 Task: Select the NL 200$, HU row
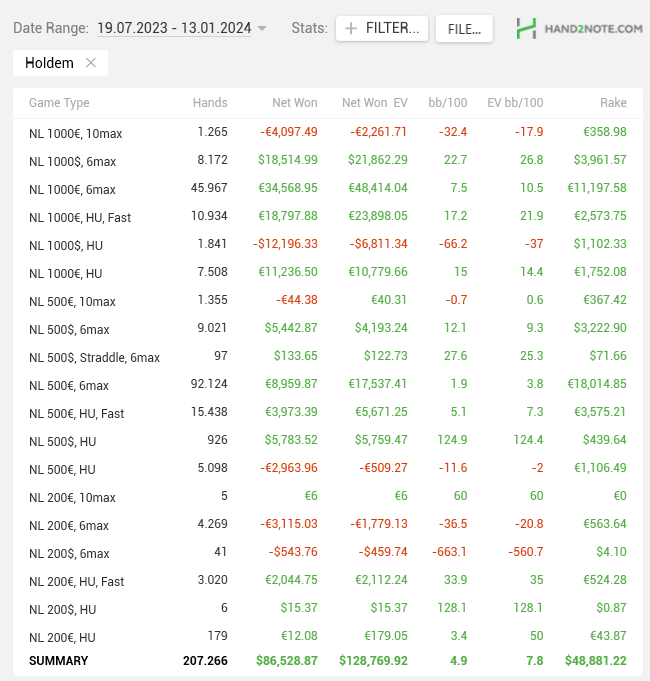pos(328,608)
